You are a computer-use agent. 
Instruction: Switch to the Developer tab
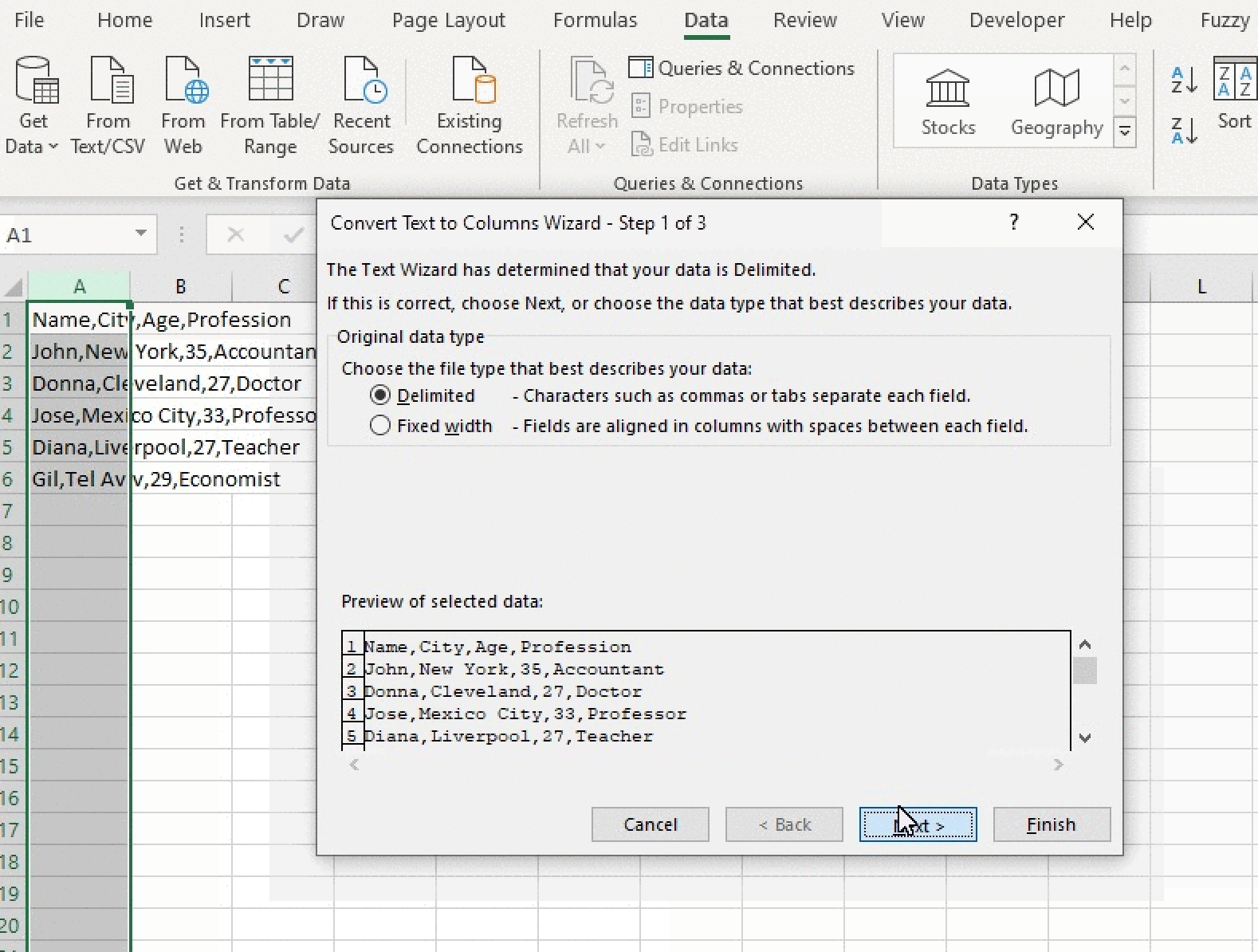[x=1016, y=20]
